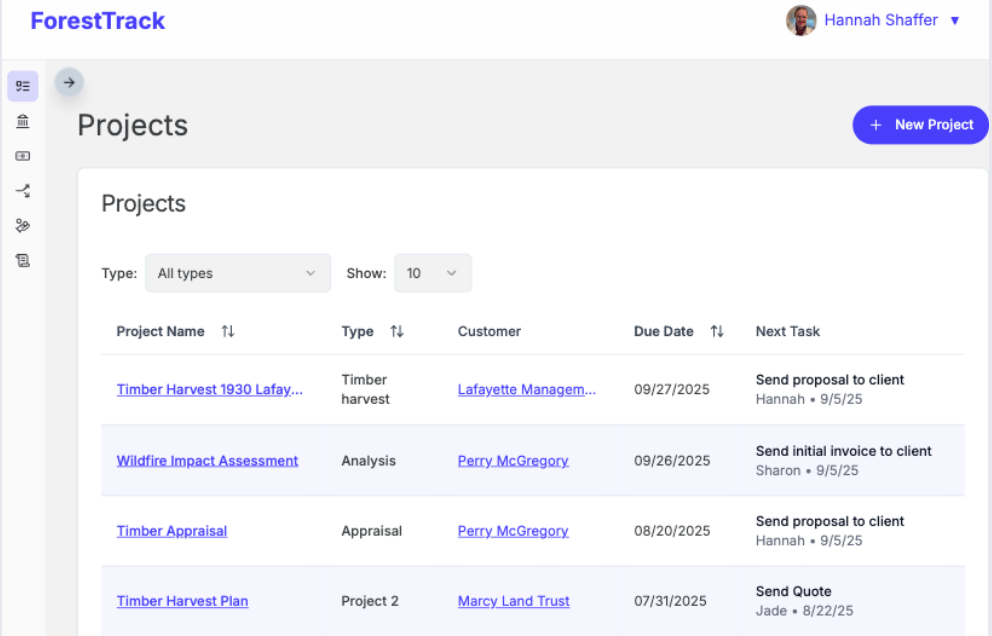Image resolution: width=992 pixels, height=636 pixels.
Task: Click the ForestTrack logo
Action: tap(98, 21)
